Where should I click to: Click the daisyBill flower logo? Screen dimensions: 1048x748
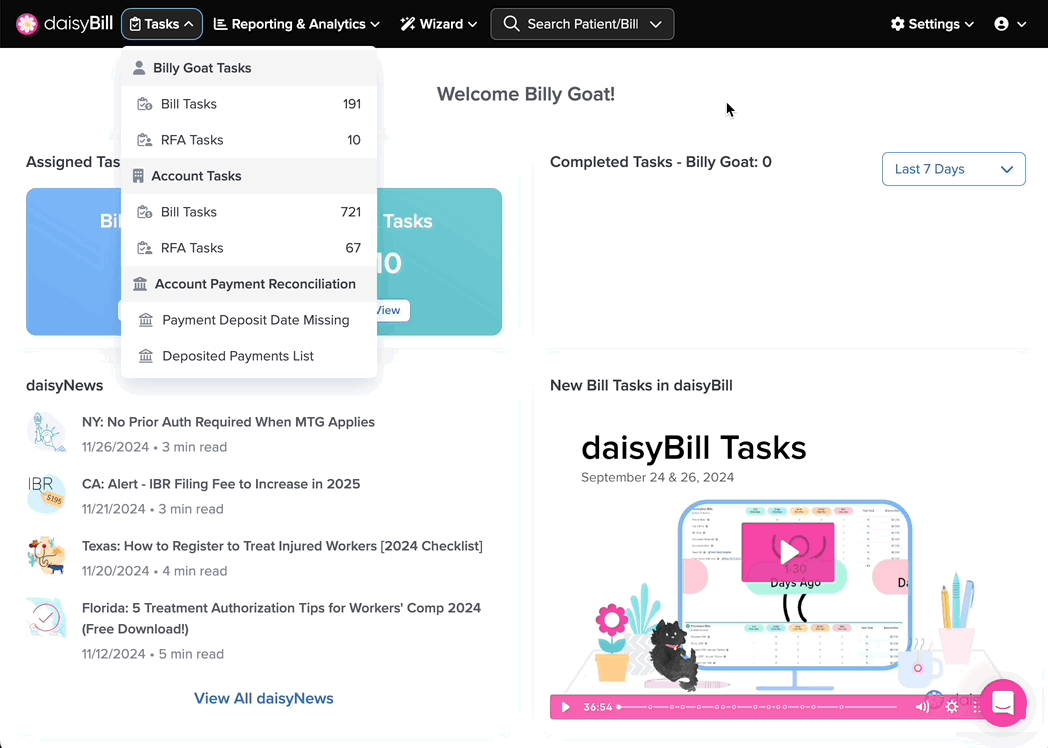coord(27,24)
